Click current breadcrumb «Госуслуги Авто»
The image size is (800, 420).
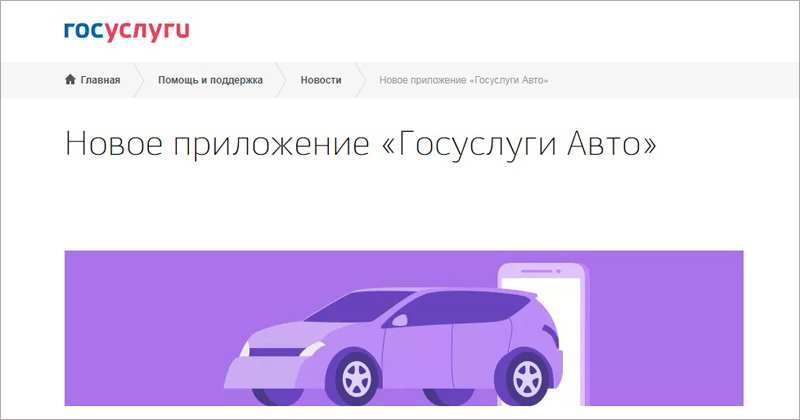pyautogui.click(x=464, y=80)
